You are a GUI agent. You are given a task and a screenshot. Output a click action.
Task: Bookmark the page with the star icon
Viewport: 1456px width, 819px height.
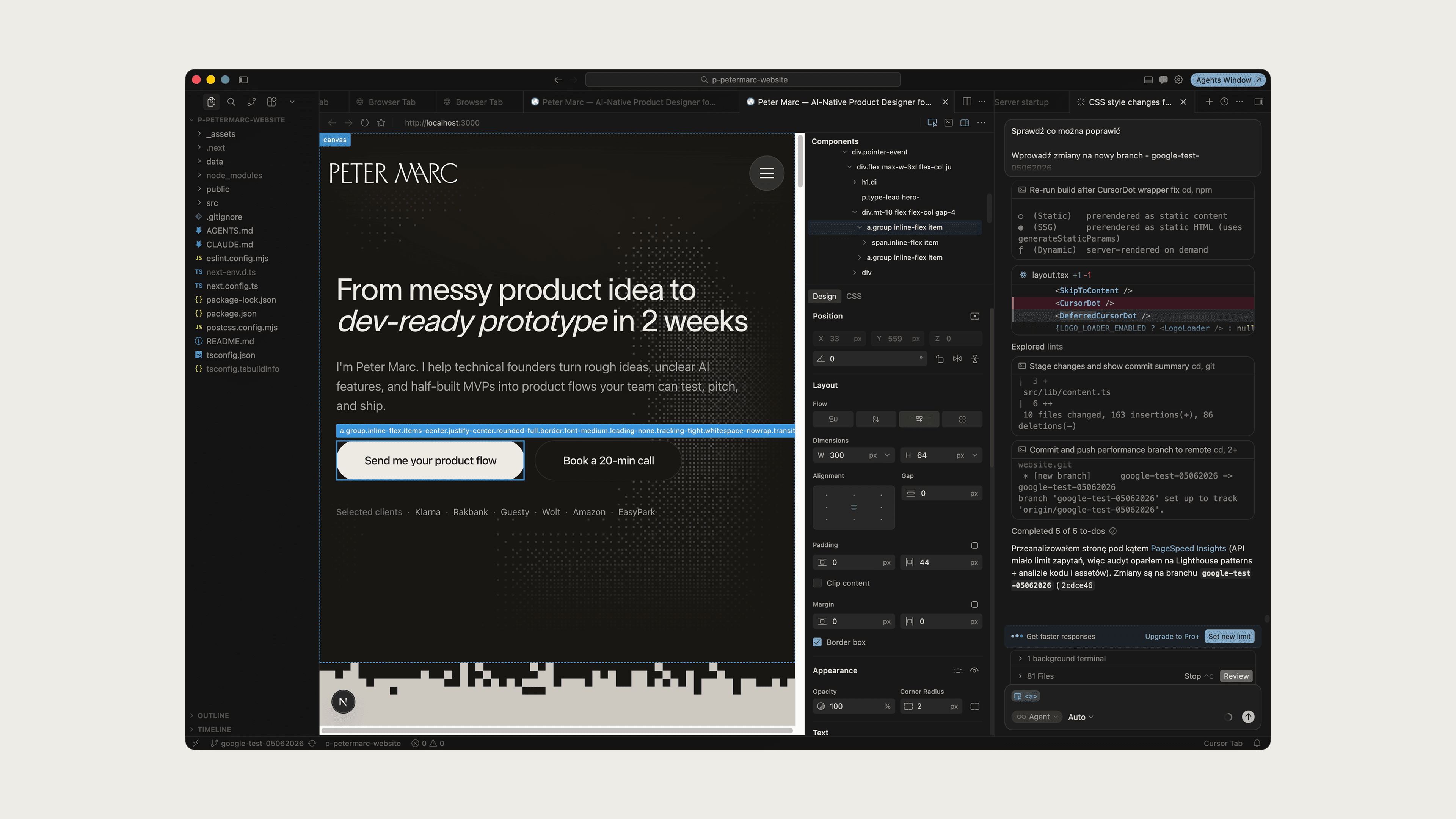coord(381,122)
